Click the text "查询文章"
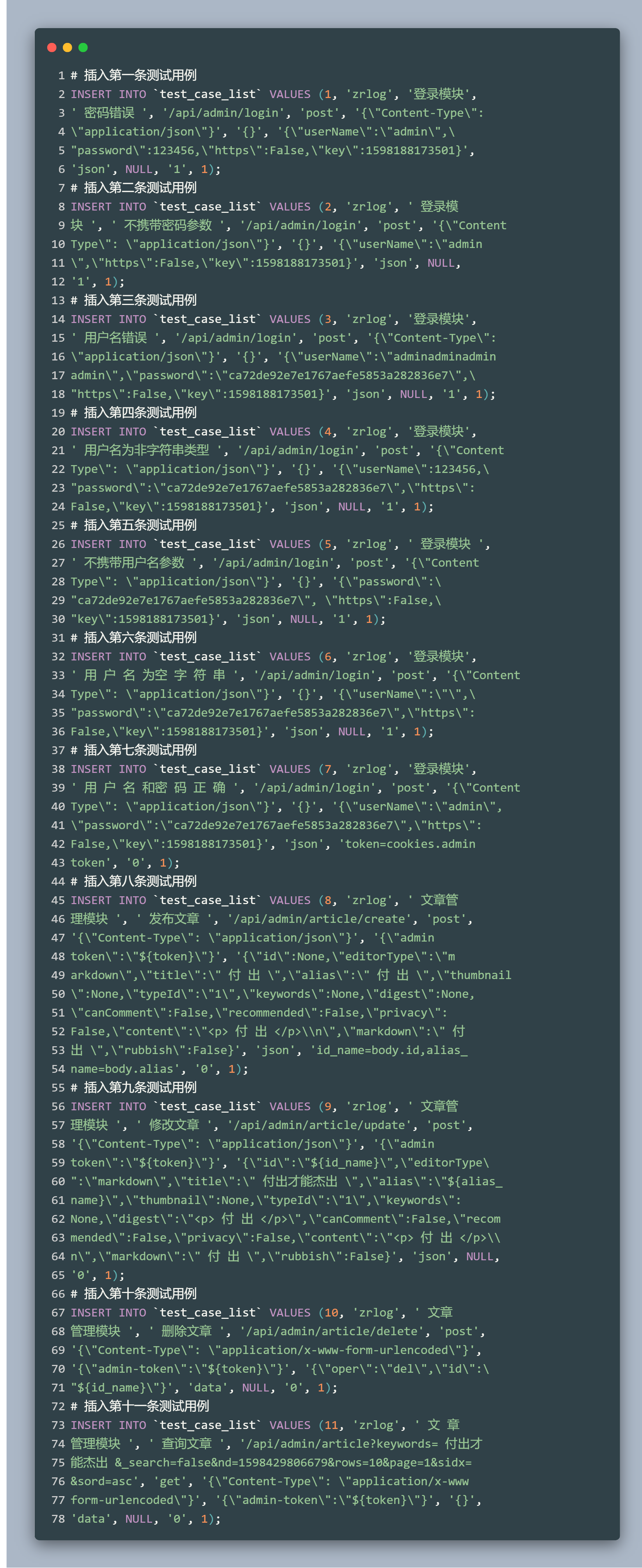The height and width of the screenshot is (1568, 642). pyautogui.click(x=187, y=1443)
